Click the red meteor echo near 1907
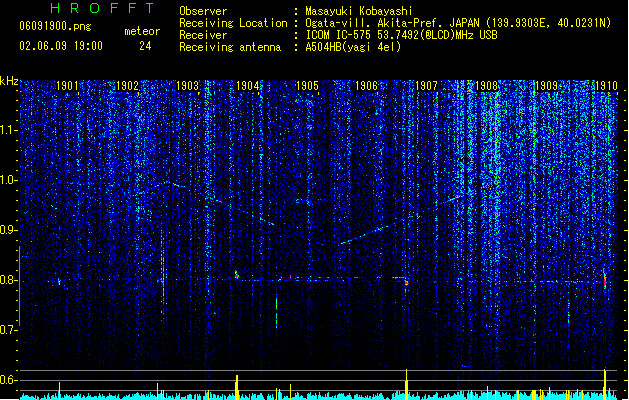Viewport: 629px width, 400px height. coord(406,282)
